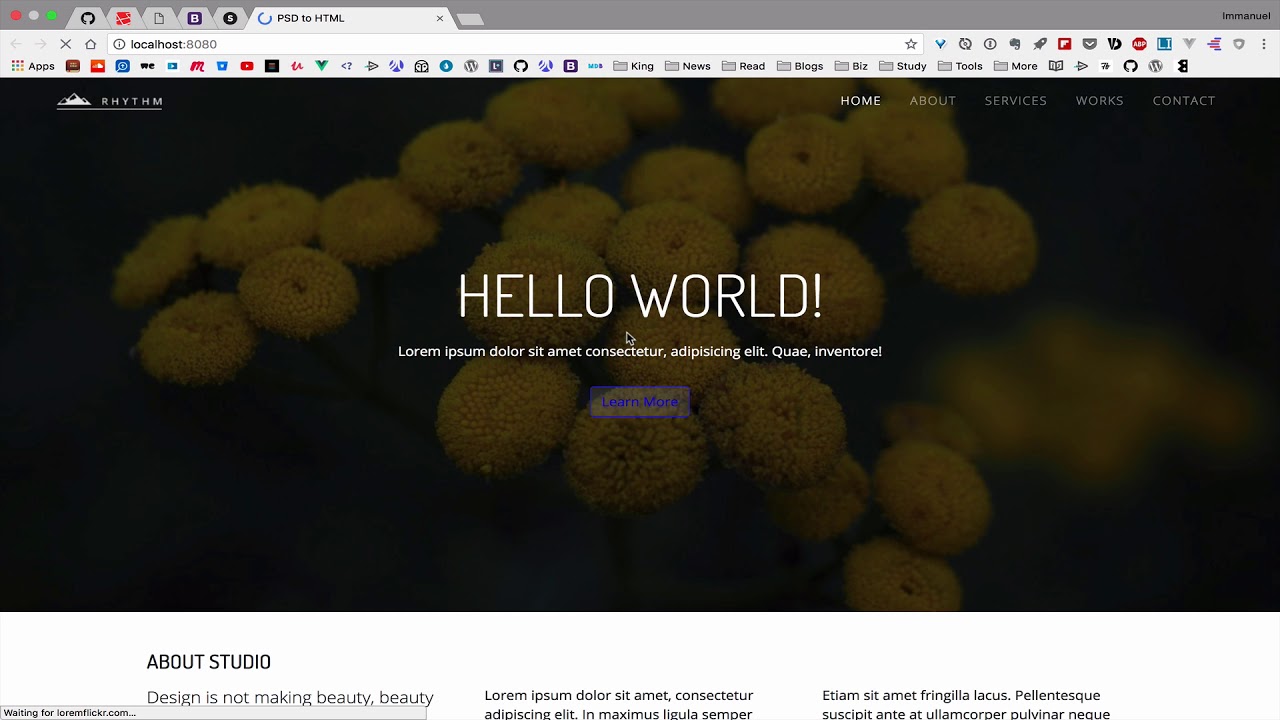
Task: Click the ABOUT STUDIO heading
Action: [209, 662]
